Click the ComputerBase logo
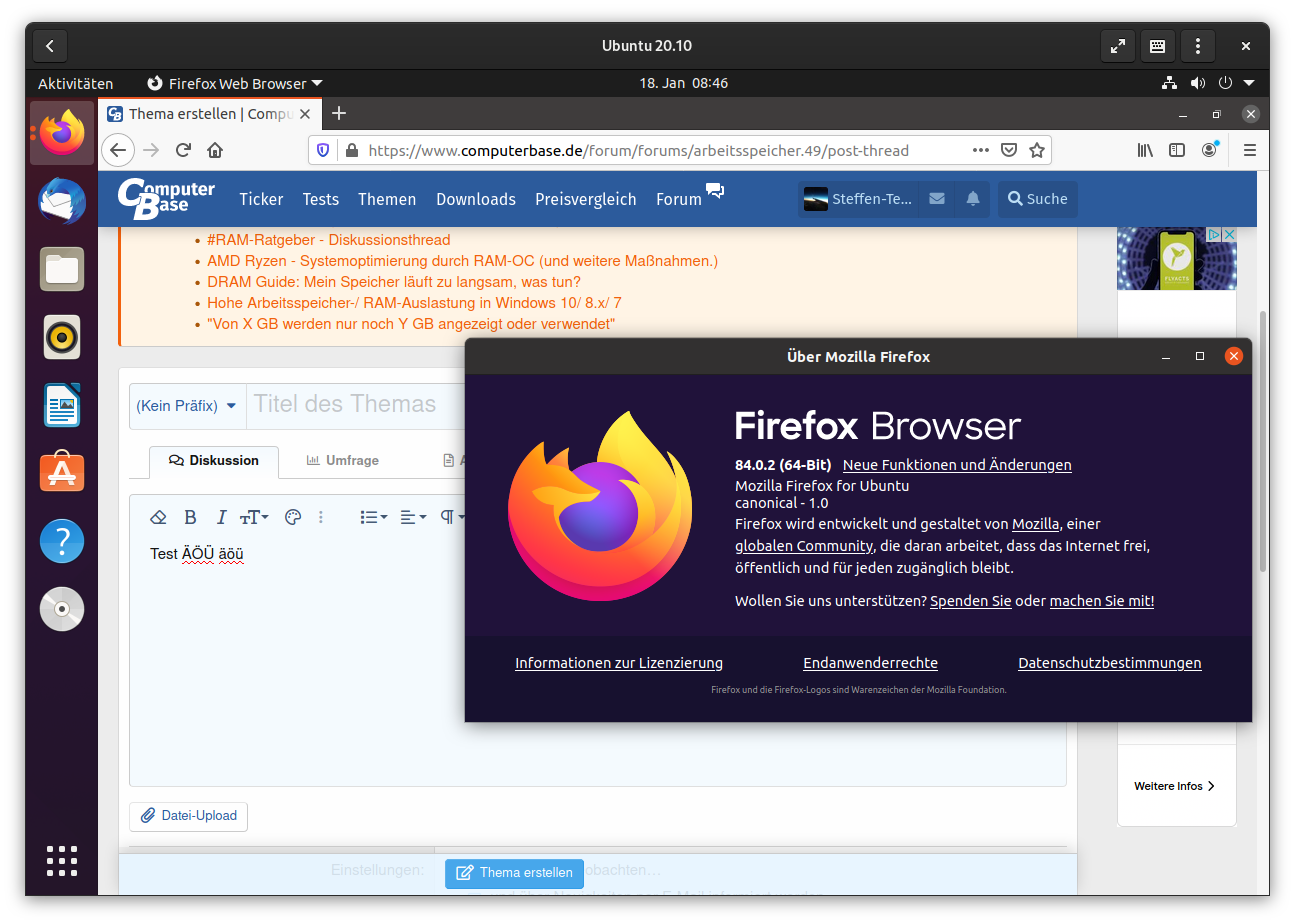 pyautogui.click(x=166, y=198)
